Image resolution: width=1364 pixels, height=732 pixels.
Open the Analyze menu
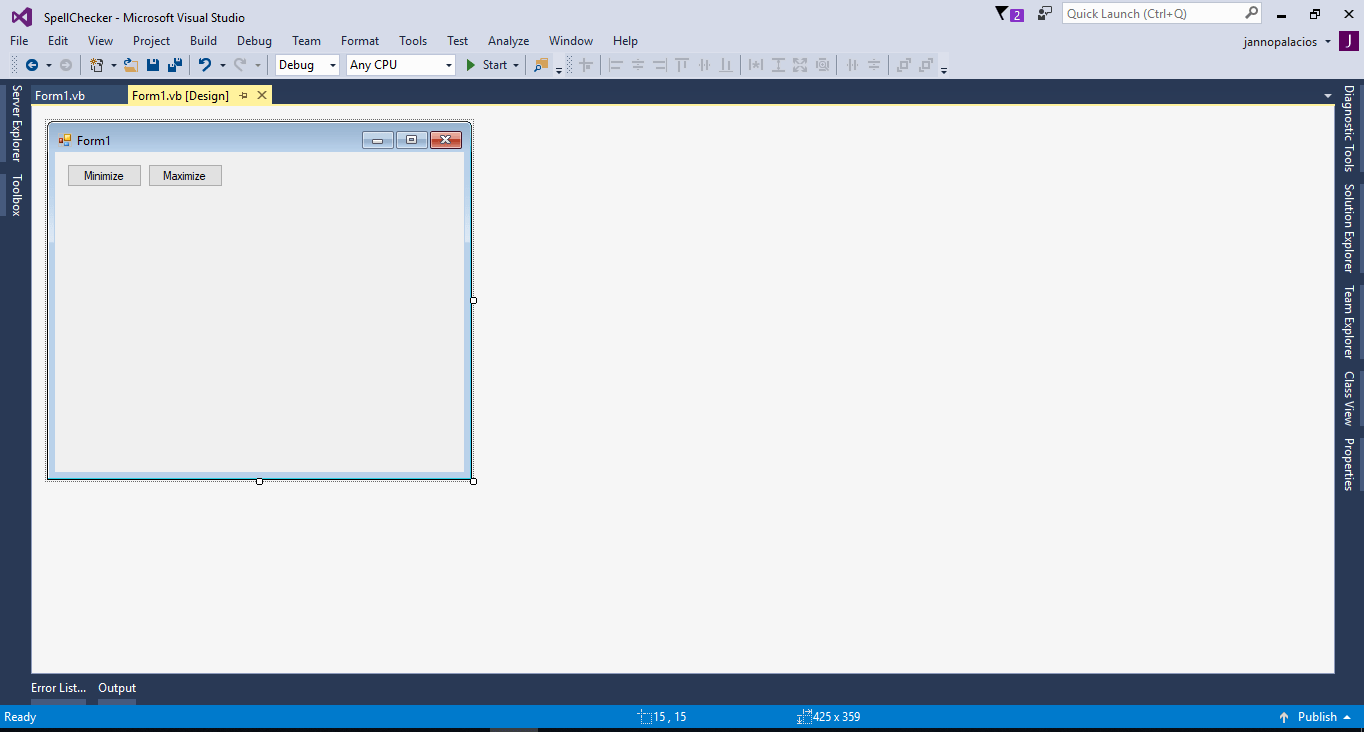(509, 41)
